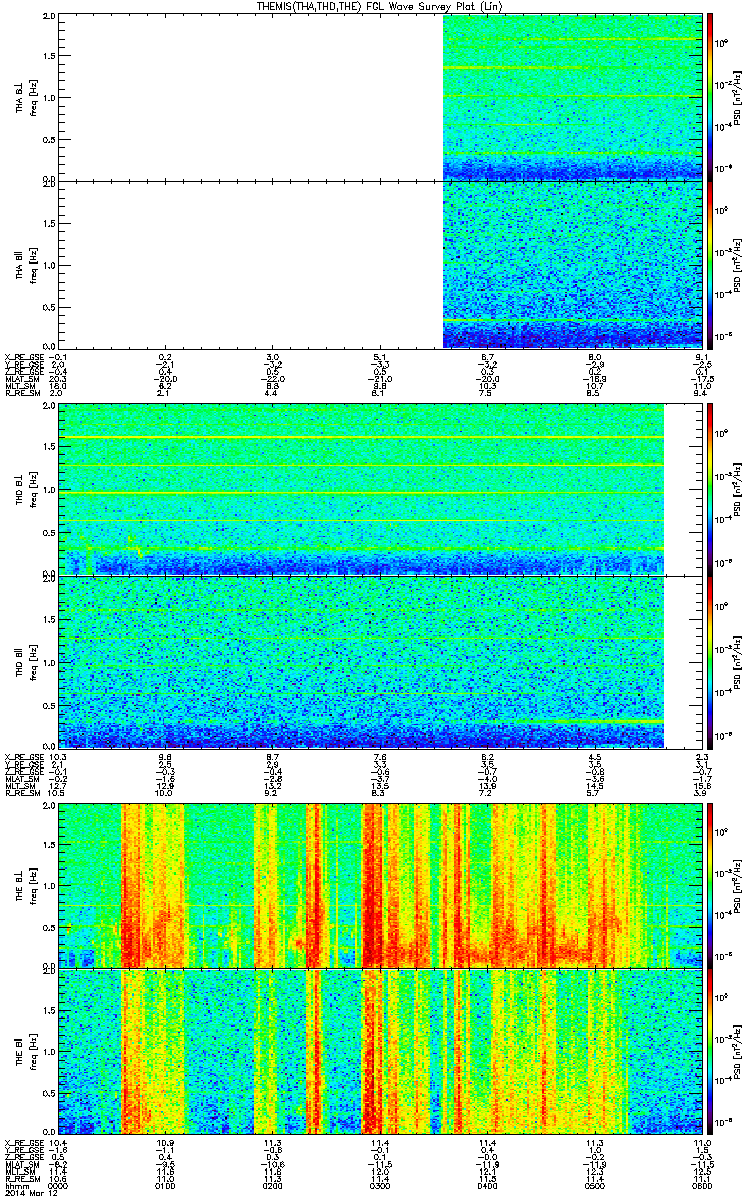Viewport: 750px width, 1200px height.
Task: Click the 0100 time tick label
Action: (166, 1186)
